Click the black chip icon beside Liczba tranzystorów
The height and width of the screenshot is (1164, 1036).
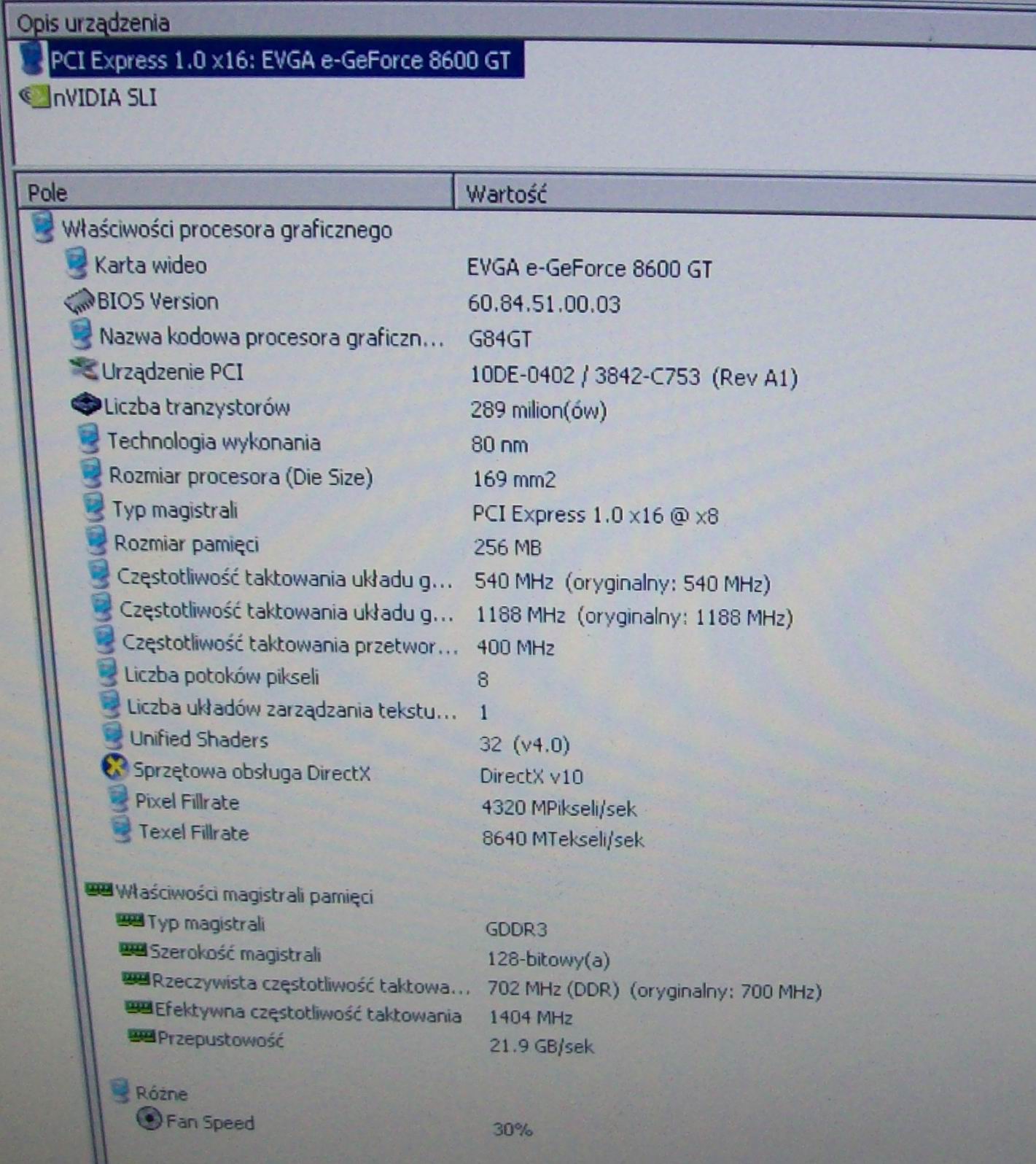point(86,405)
